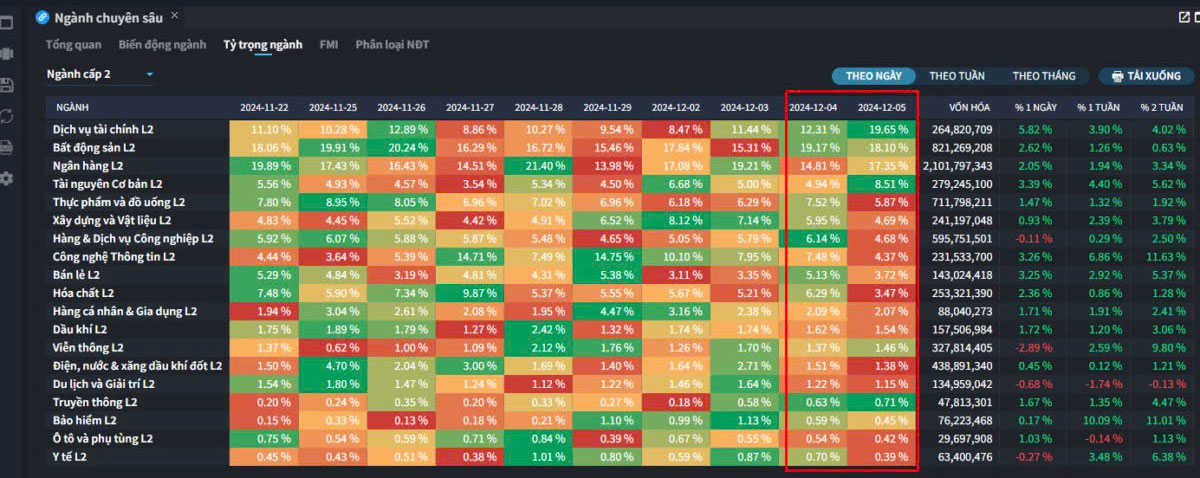Open the Biến động ngành tab

pyautogui.click(x=162, y=45)
